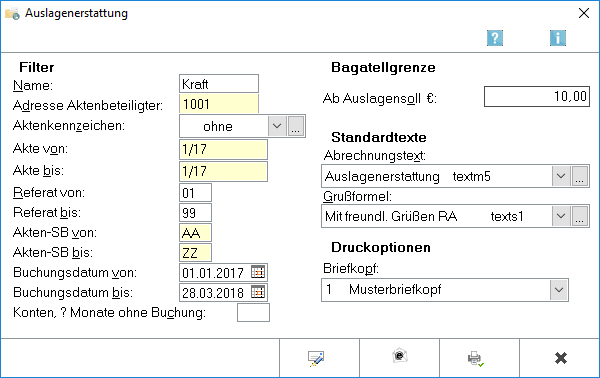Viewport: 600px width, 378px height.
Task: Click the ellipsis button beside Abrechnungstext
Action: pyautogui.click(x=580, y=176)
